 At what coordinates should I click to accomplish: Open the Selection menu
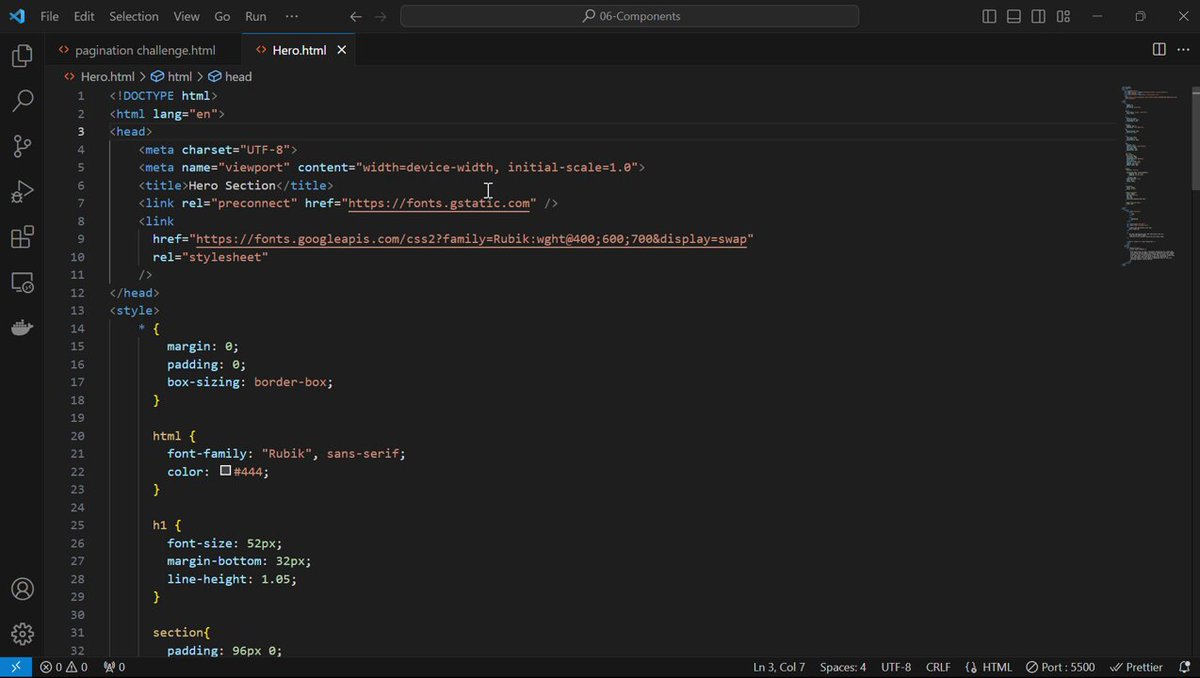tap(134, 16)
